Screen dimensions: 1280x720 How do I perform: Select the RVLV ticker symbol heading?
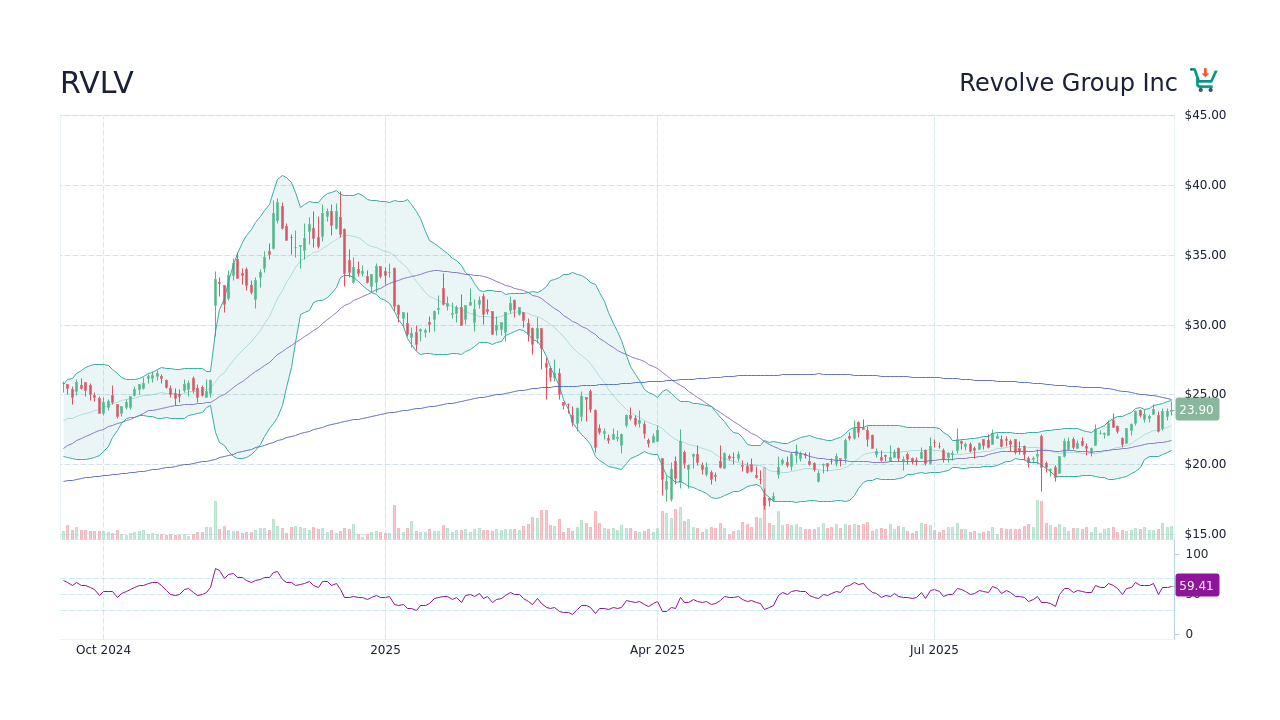coord(97,82)
